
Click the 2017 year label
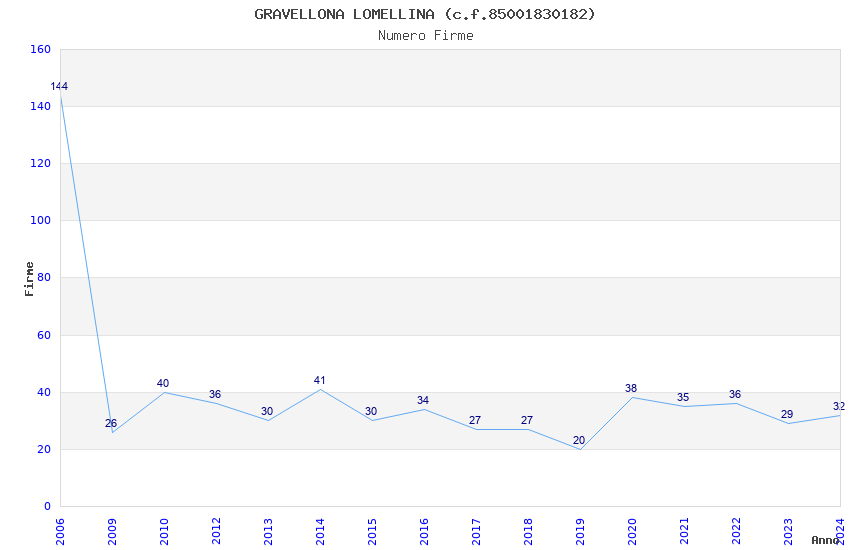click(476, 532)
